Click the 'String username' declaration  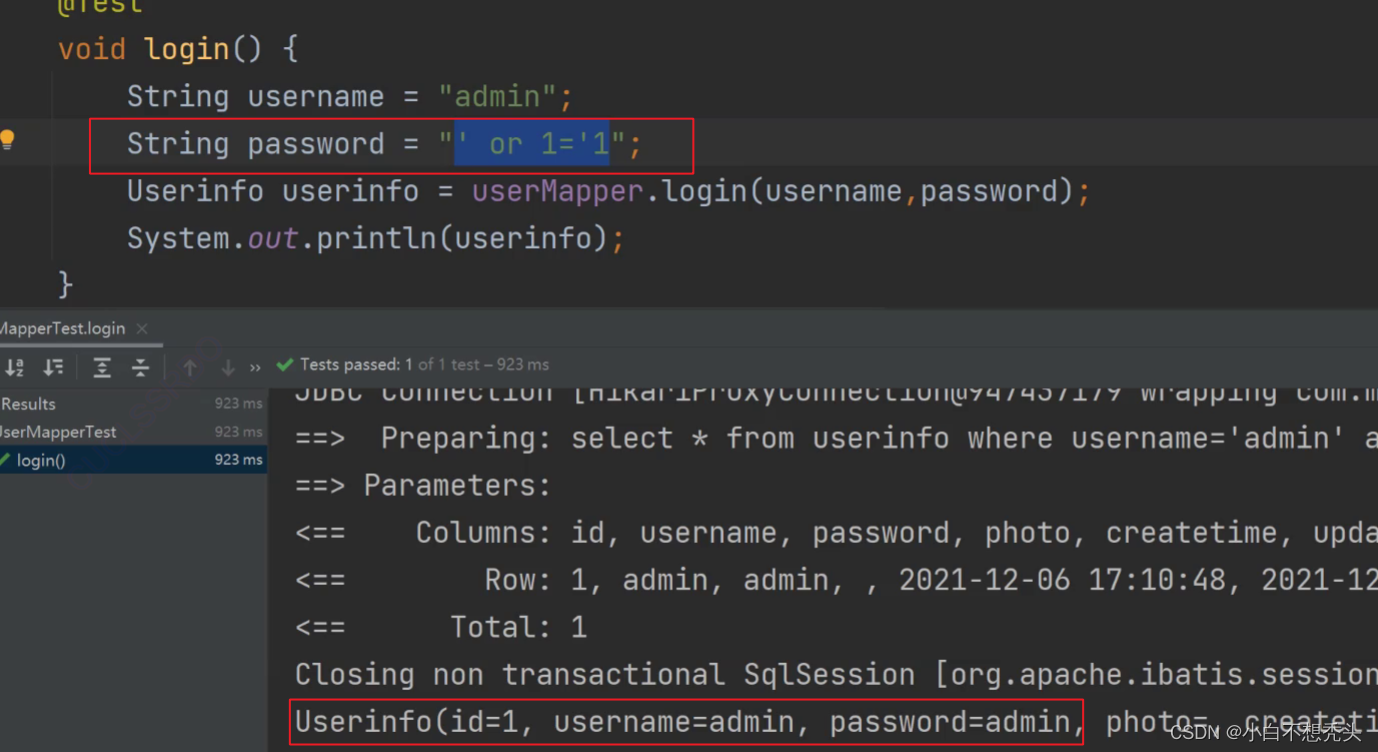click(255, 96)
